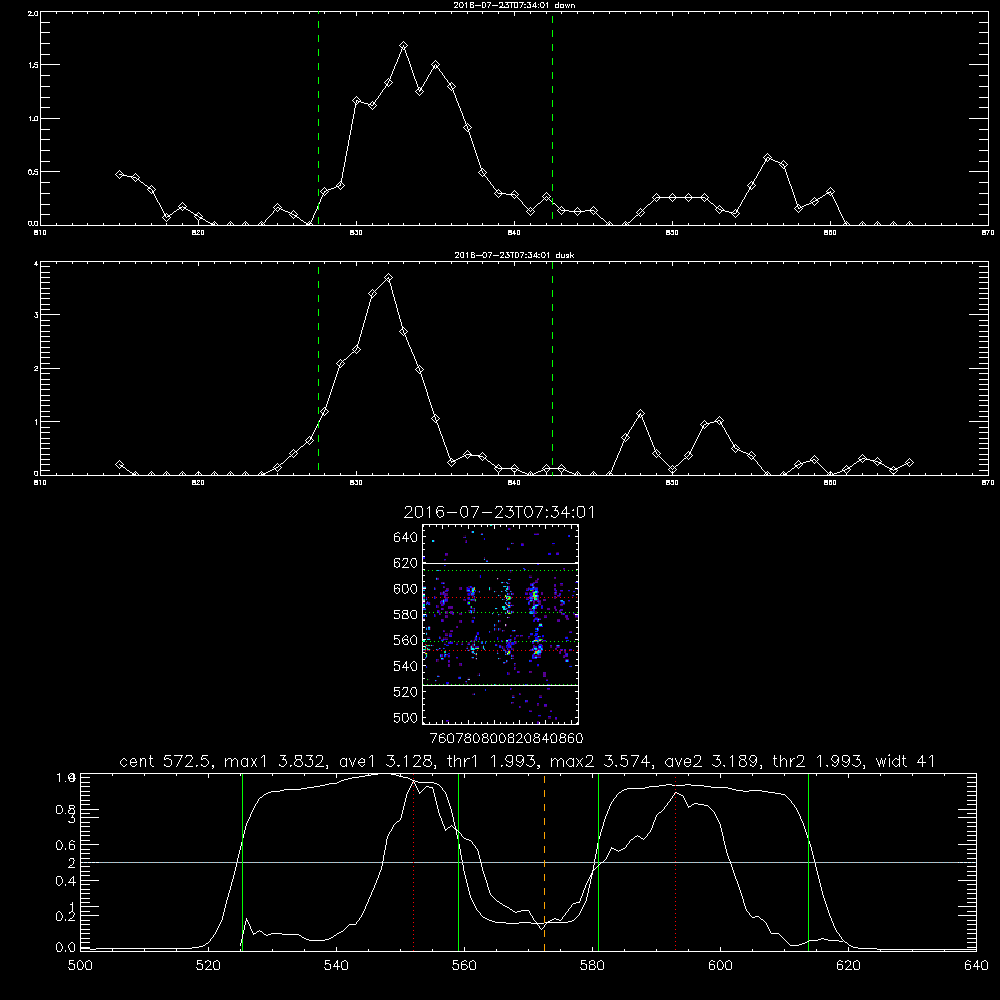1000x1000 pixels.
Task: Click the highest diamond point in dawn plot
Action: click(x=403, y=46)
